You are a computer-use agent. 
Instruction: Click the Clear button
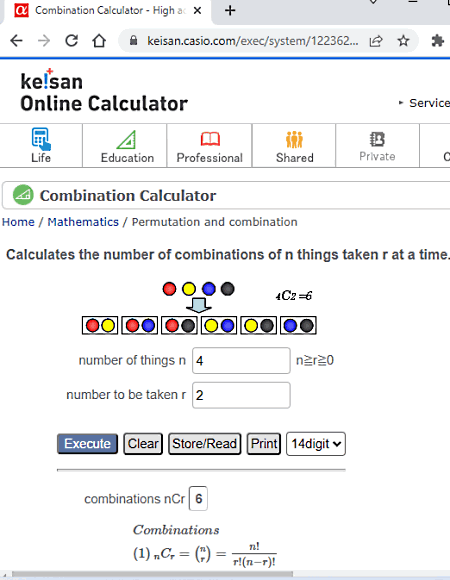point(143,444)
